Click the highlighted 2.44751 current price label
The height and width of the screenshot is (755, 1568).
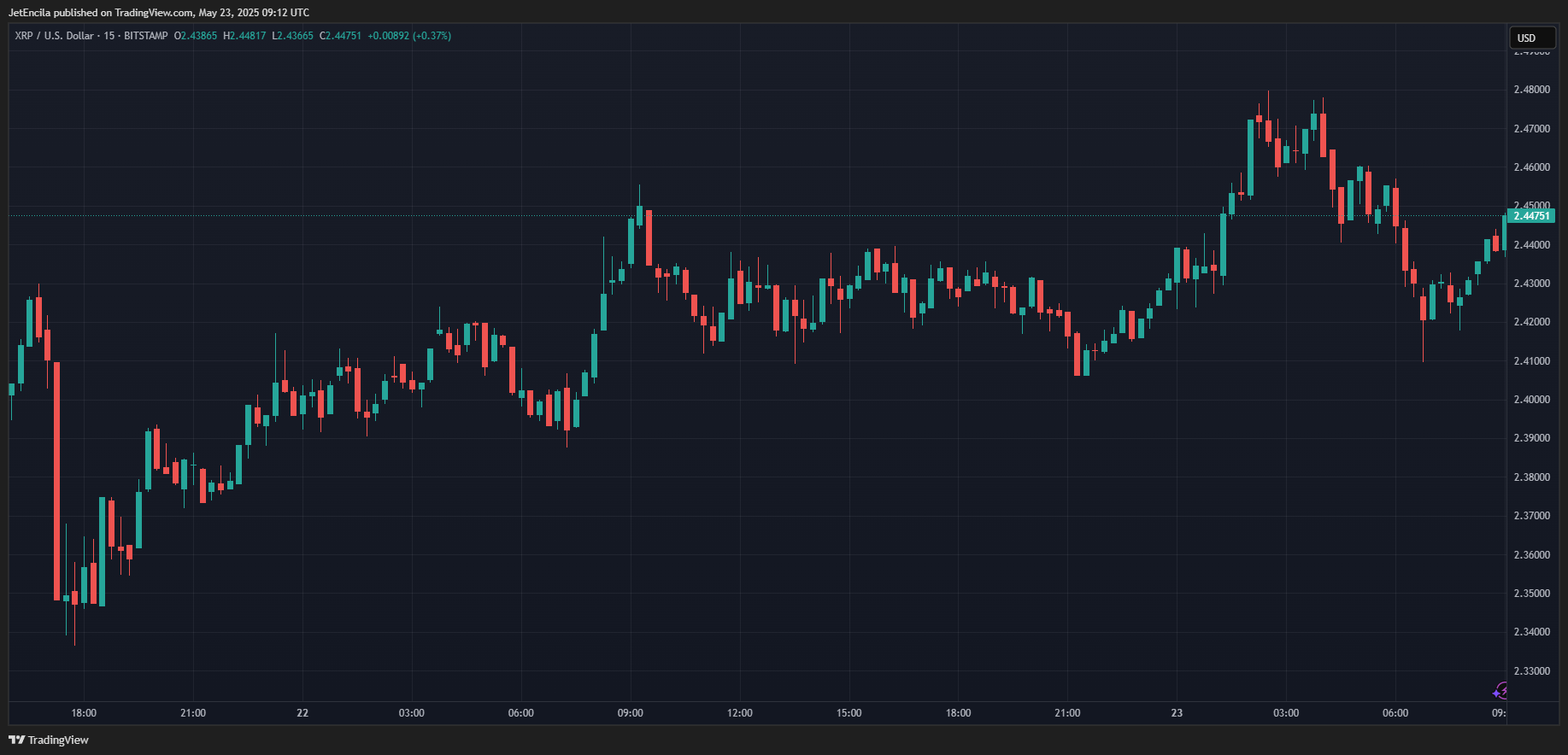coord(1531,216)
